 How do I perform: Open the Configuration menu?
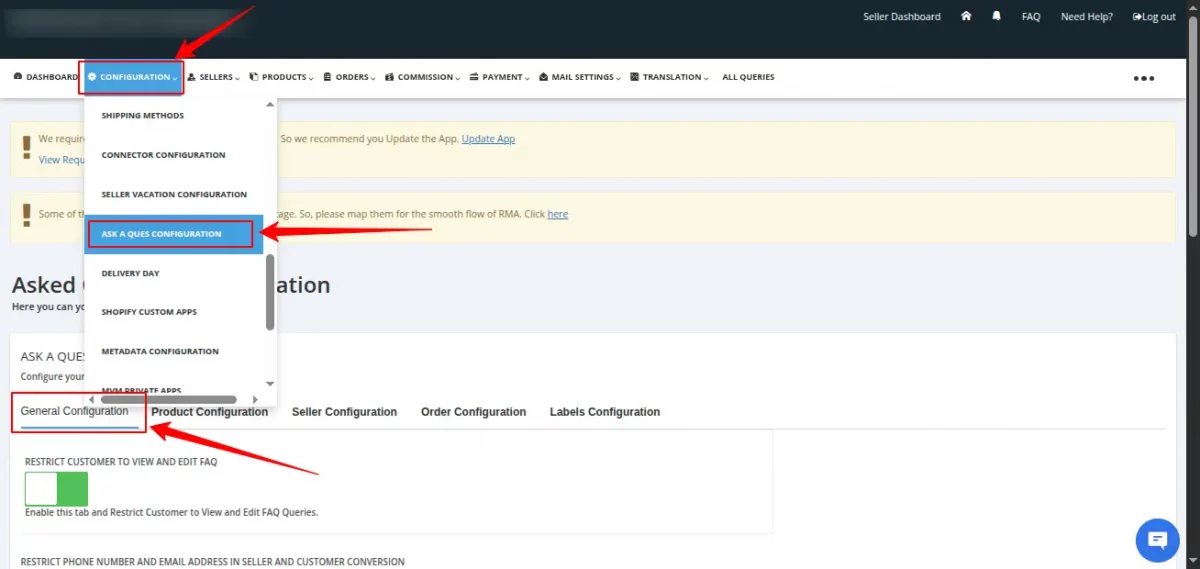pos(132,77)
